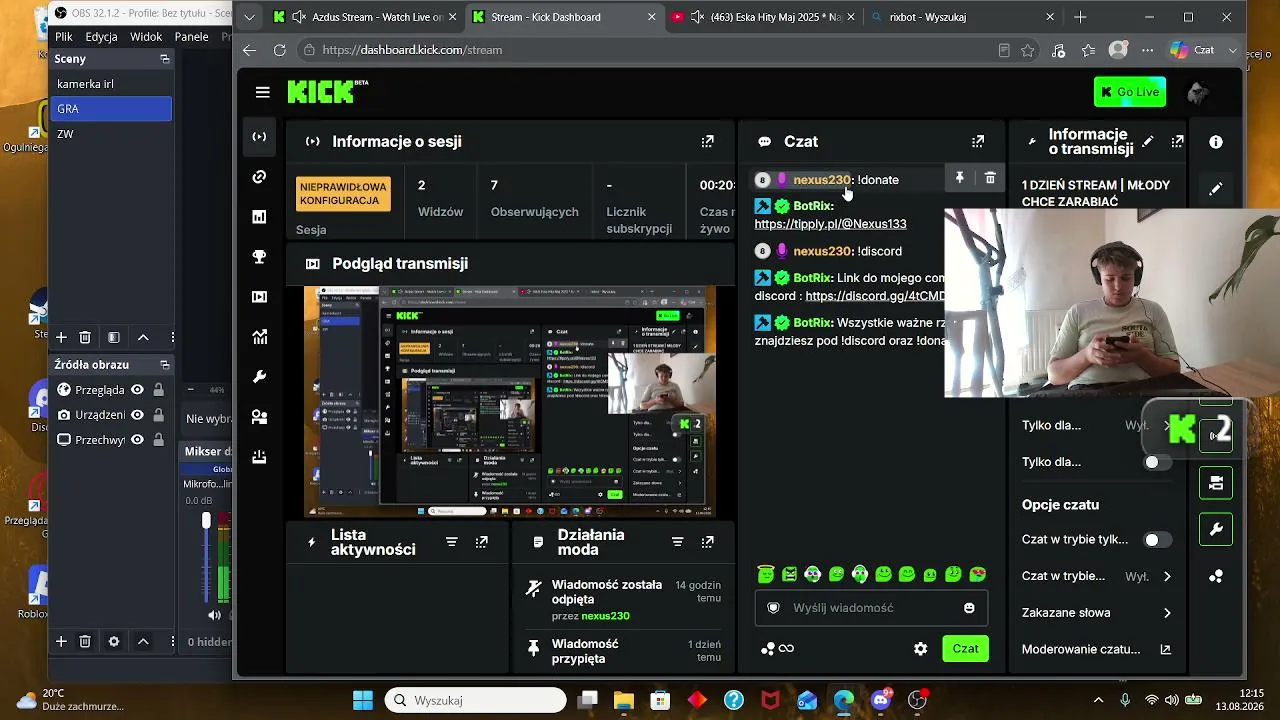Image resolution: width=1280 pixels, height=720 pixels.
Task: Pop out the Działania moda panel
Action: pos(708,542)
